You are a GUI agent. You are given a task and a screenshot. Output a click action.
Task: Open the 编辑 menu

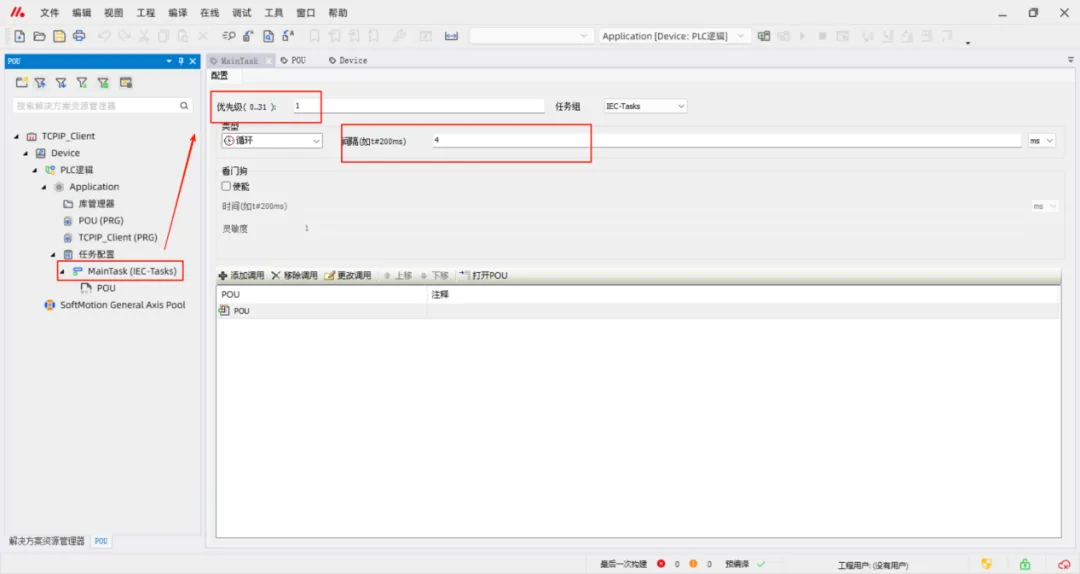(x=81, y=12)
